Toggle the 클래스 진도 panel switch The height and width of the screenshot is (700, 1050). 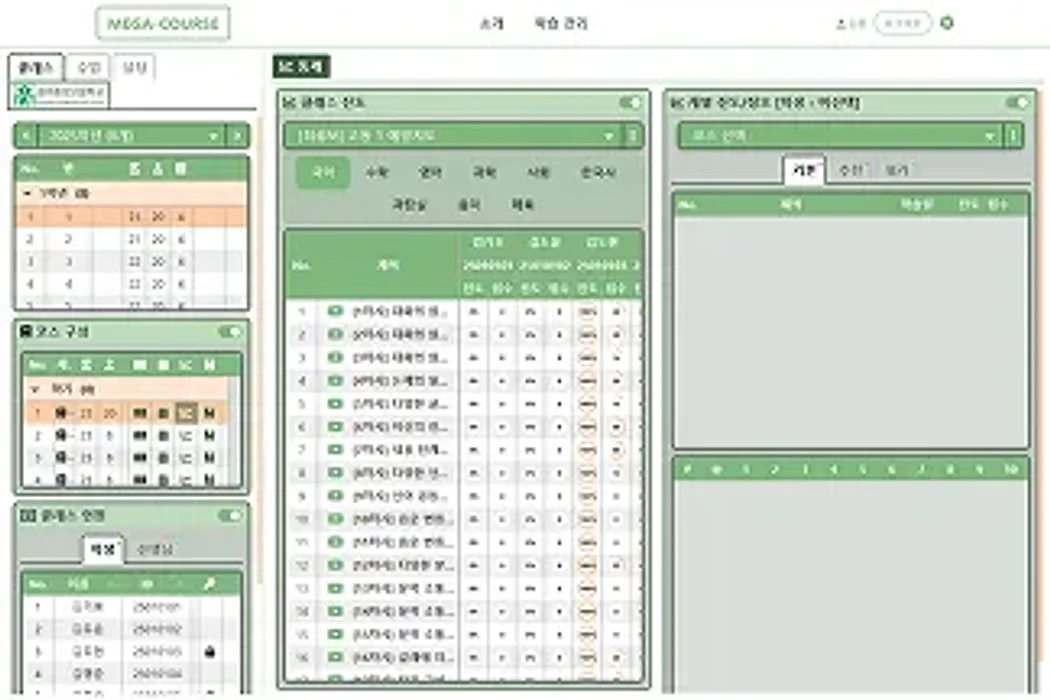click(630, 102)
